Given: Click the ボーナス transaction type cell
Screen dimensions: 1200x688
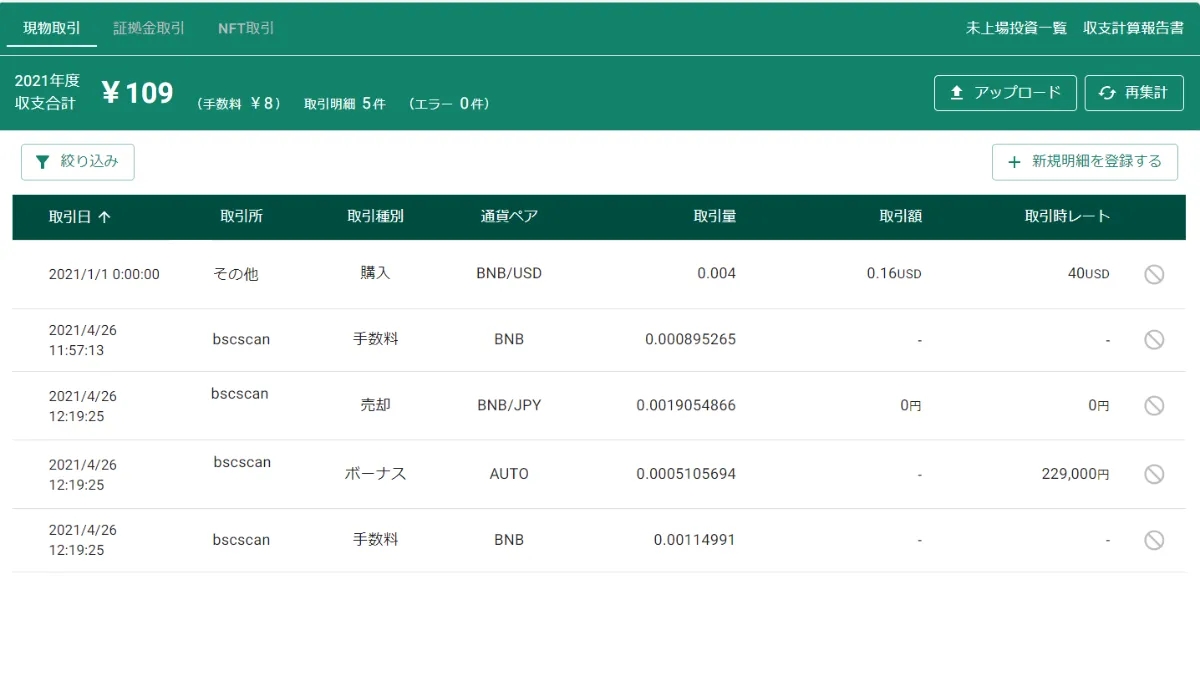Looking at the screenshot, I should [375, 474].
